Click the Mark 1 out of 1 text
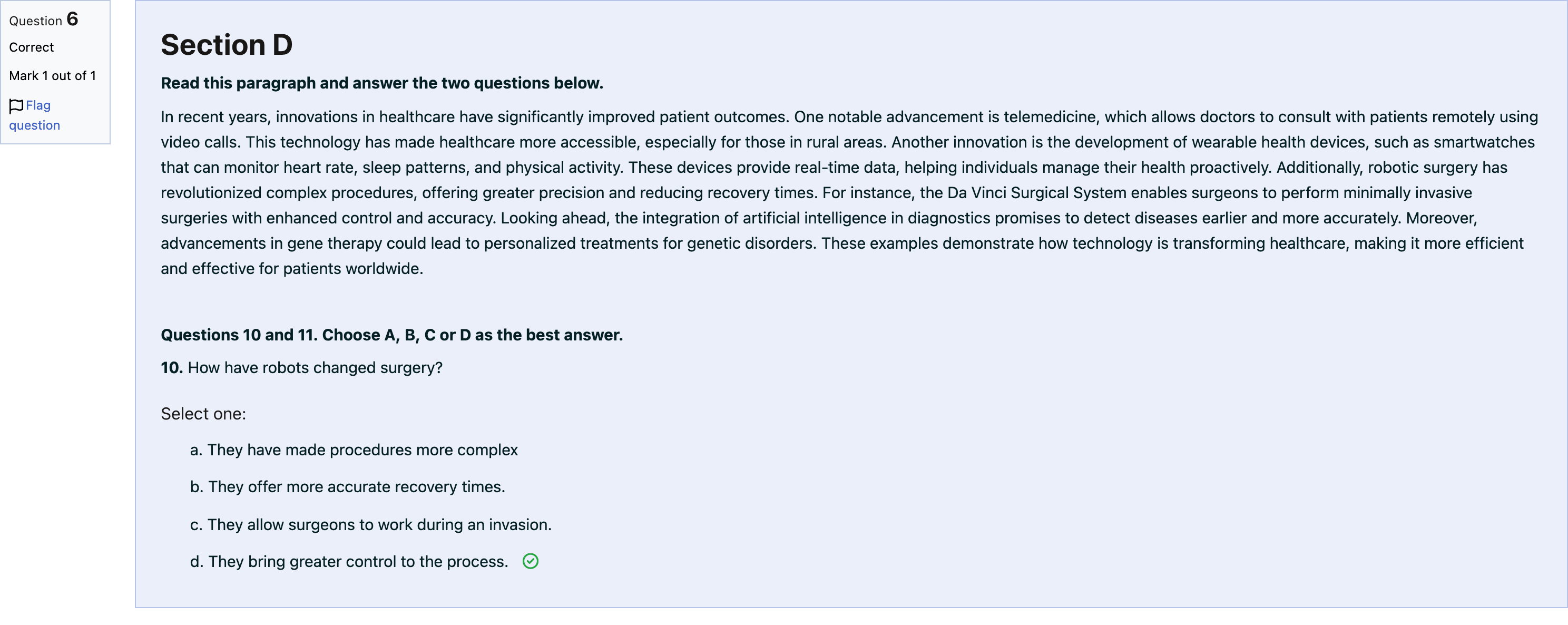Image resolution: width=1568 pixels, height=625 pixels. pyautogui.click(x=52, y=75)
